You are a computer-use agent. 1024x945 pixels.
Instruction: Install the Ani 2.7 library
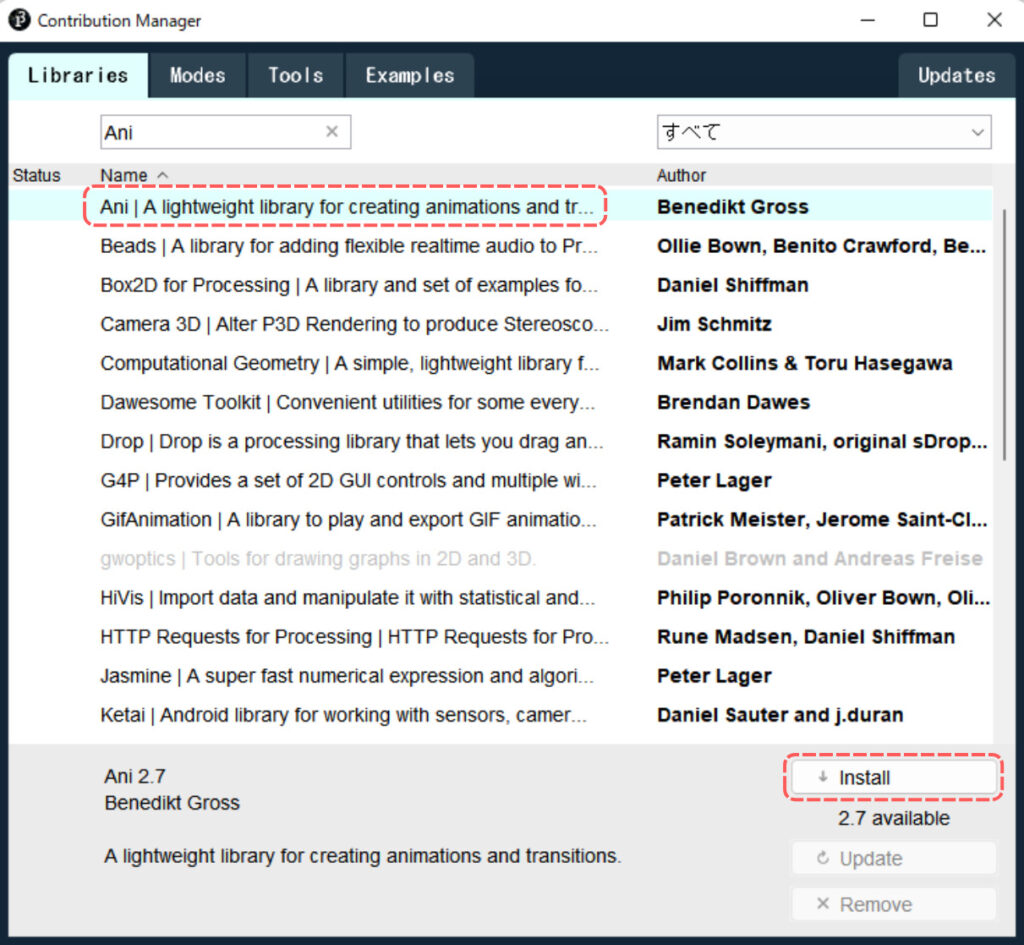(x=893, y=777)
